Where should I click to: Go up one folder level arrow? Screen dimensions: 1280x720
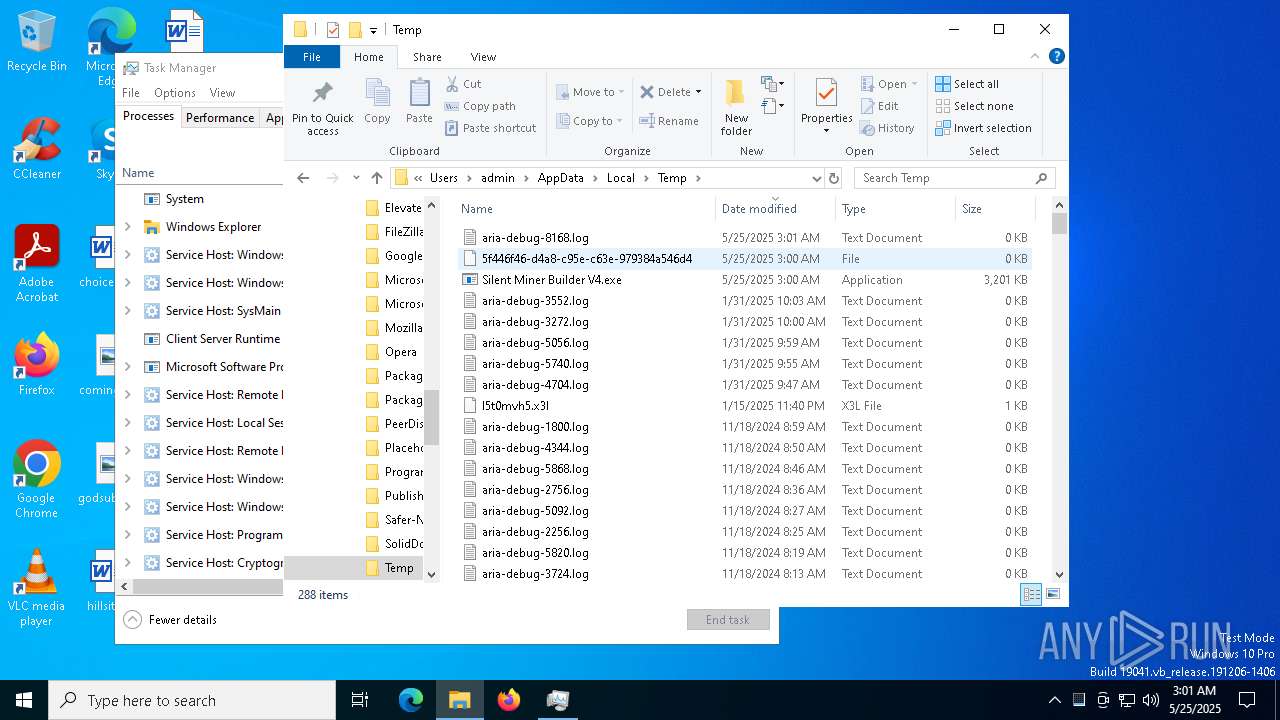point(377,178)
